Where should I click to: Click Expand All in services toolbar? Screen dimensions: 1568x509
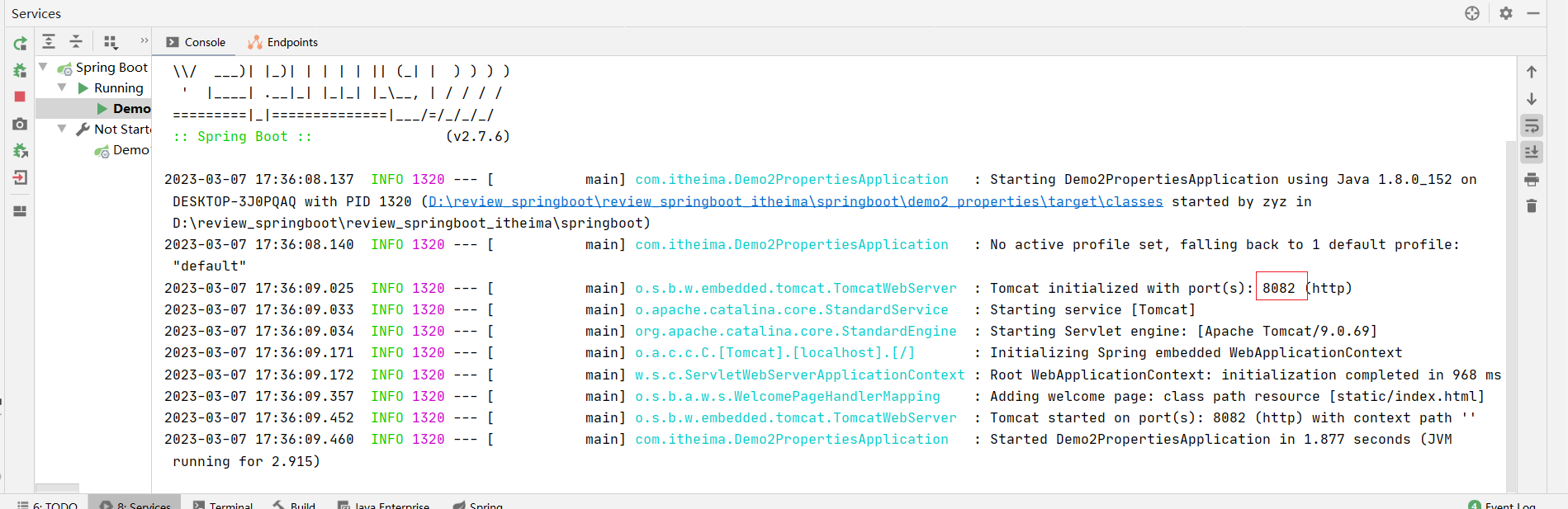(49, 41)
